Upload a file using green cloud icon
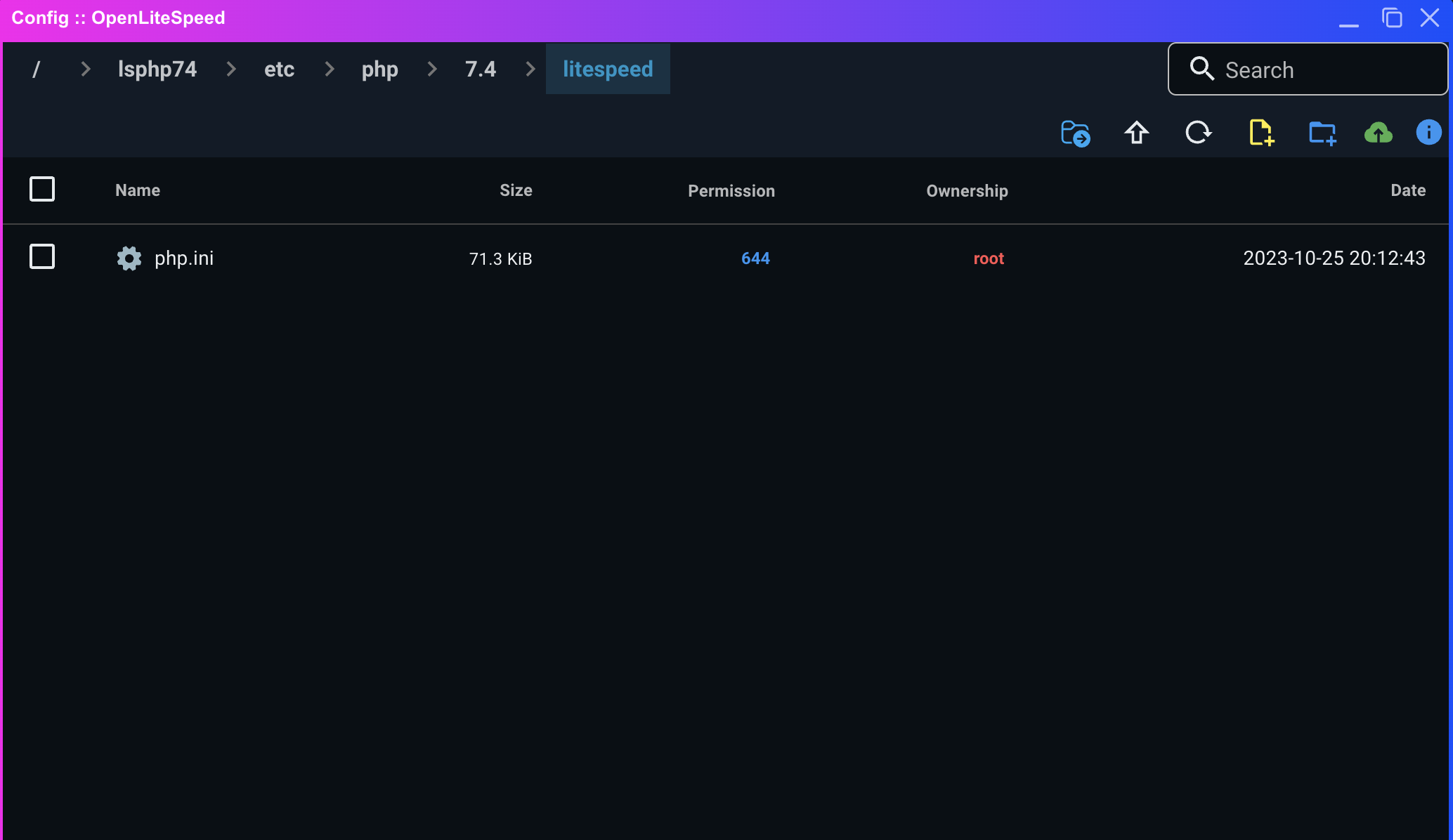 tap(1378, 133)
